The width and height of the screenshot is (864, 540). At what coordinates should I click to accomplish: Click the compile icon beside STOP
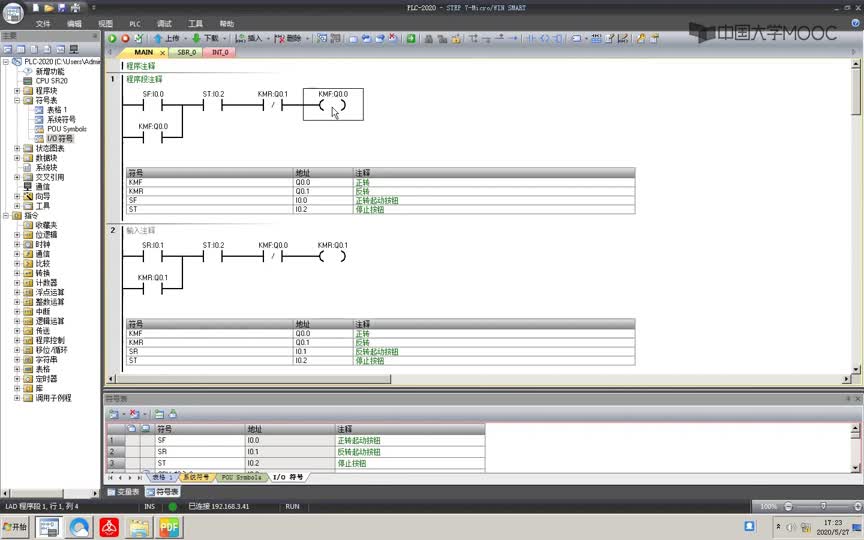tap(139, 38)
